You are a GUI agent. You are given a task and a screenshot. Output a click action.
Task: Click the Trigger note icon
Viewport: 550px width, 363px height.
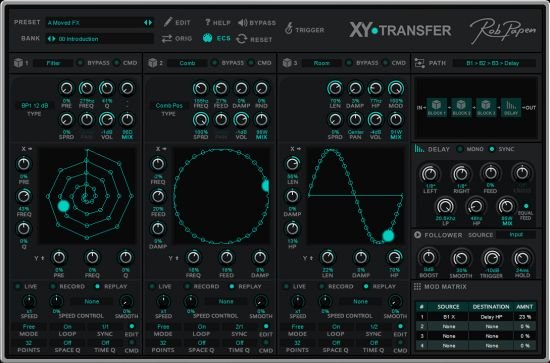[288, 28]
